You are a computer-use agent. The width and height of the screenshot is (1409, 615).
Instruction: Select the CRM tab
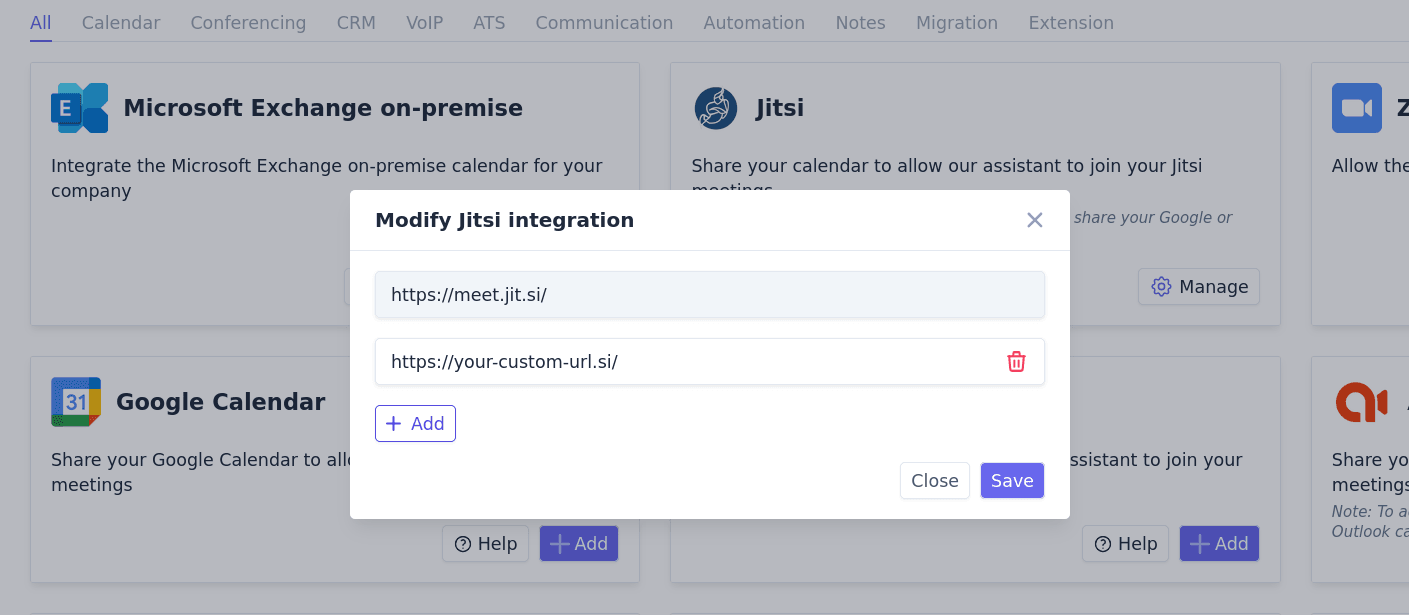356,23
